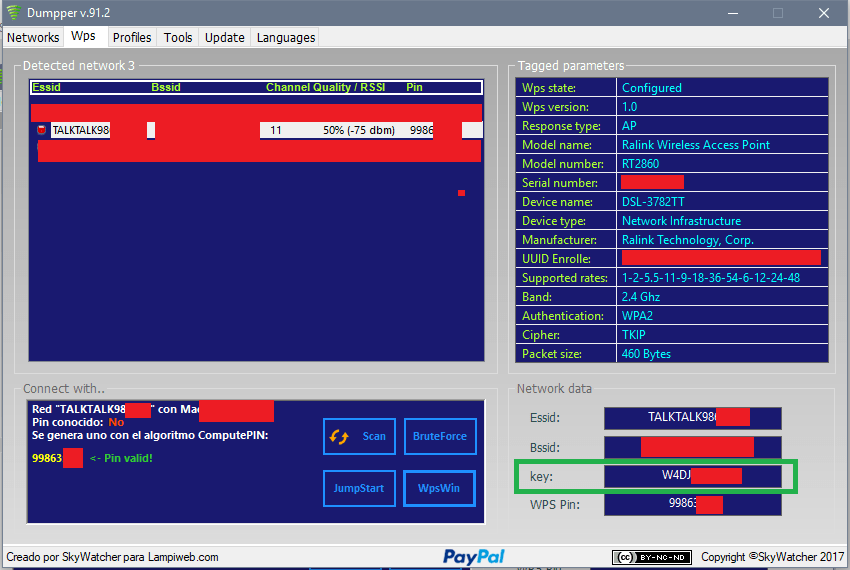Click the ComputePIN algorithm text line

point(150,435)
